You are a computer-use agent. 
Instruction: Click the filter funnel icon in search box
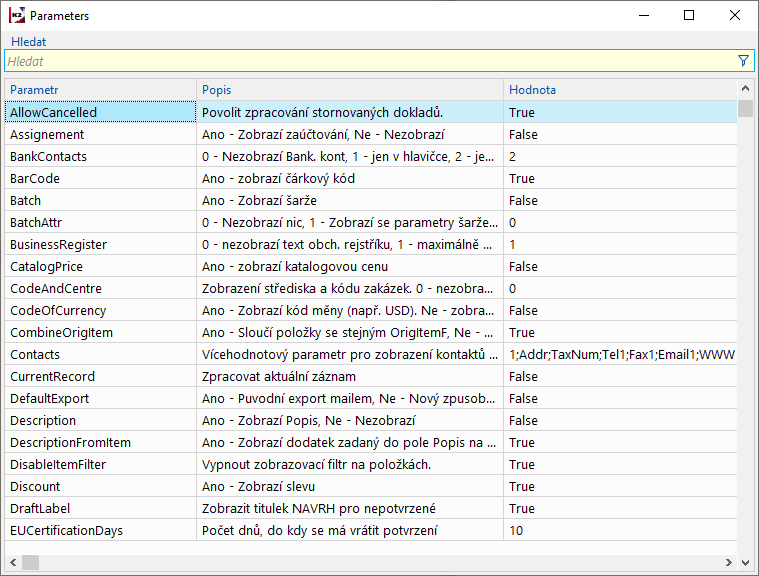pyautogui.click(x=743, y=61)
